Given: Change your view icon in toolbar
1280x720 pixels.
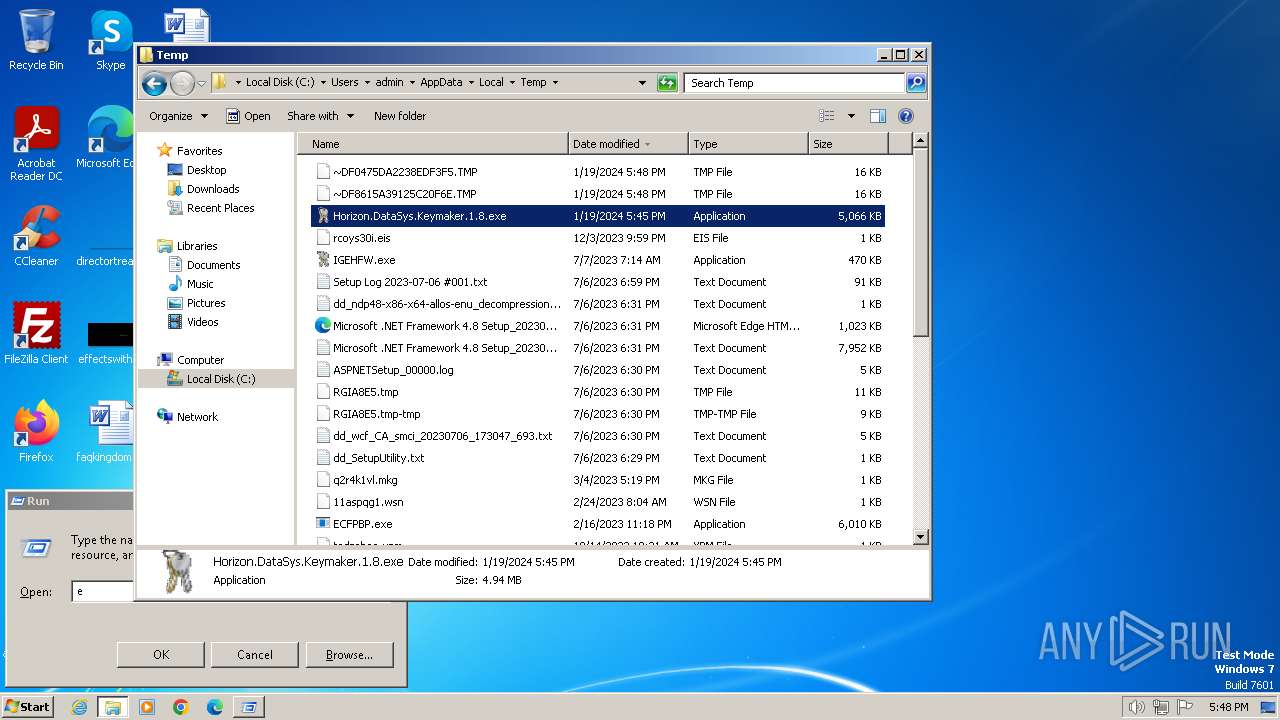Looking at the screenshot, I should [x=827, y=116].
